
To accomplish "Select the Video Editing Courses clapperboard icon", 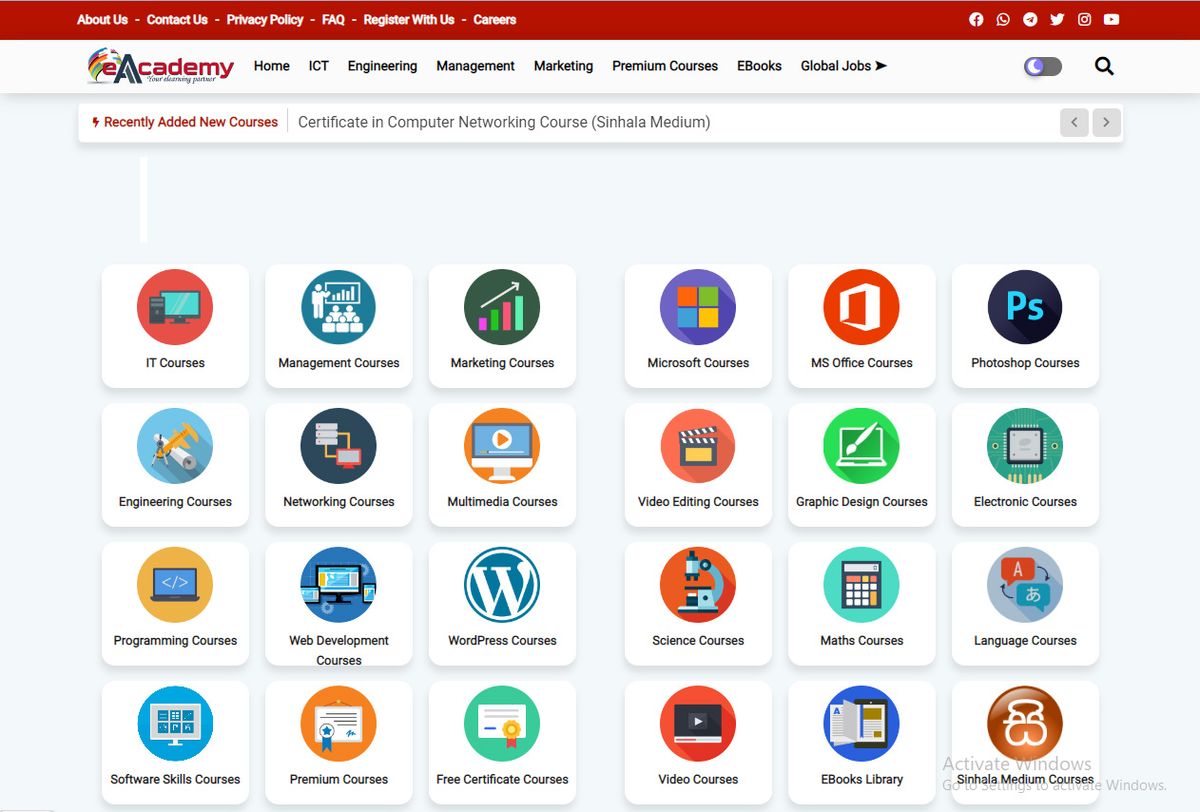I will [x=698, y=446].
